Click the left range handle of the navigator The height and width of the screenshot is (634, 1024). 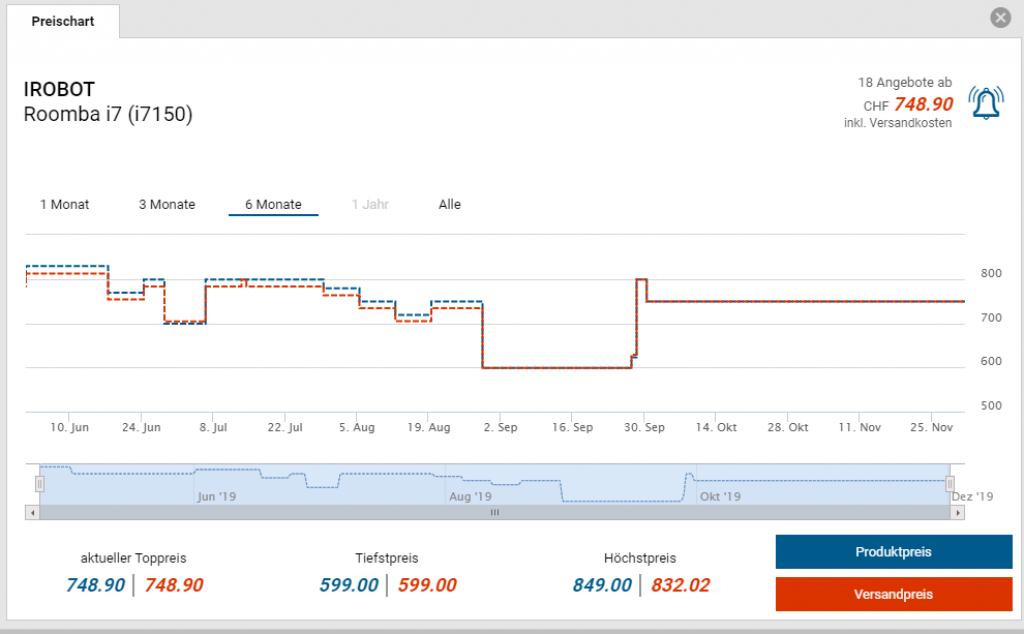(40, 484)
